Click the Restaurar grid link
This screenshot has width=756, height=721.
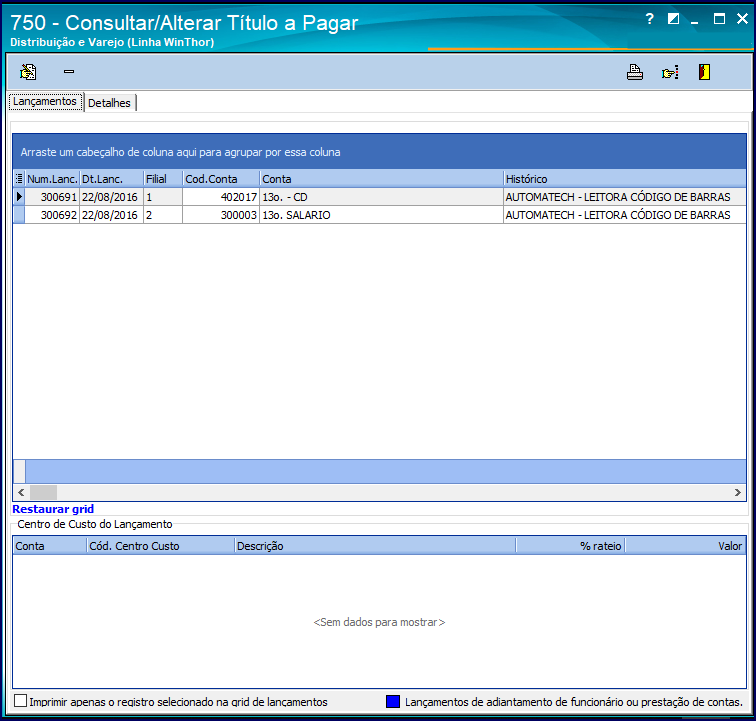point(53,509)
